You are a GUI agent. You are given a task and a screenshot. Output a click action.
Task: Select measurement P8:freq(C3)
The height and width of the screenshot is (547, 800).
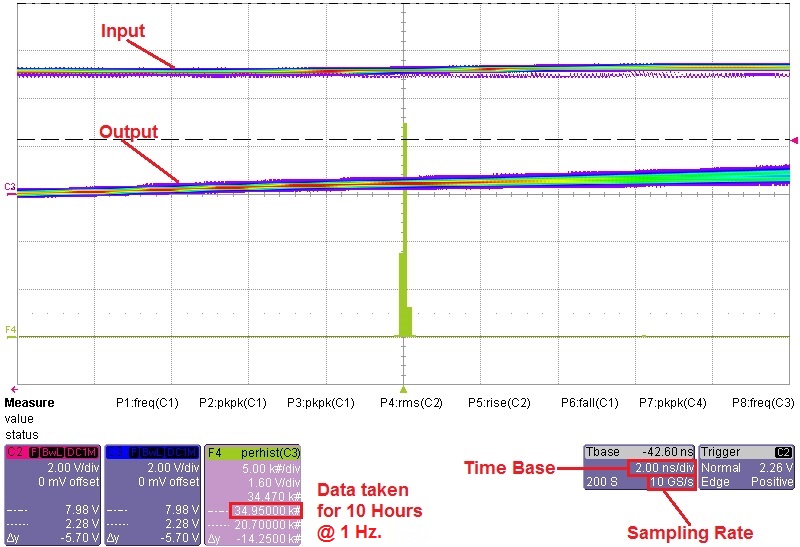tap(763, 403)
